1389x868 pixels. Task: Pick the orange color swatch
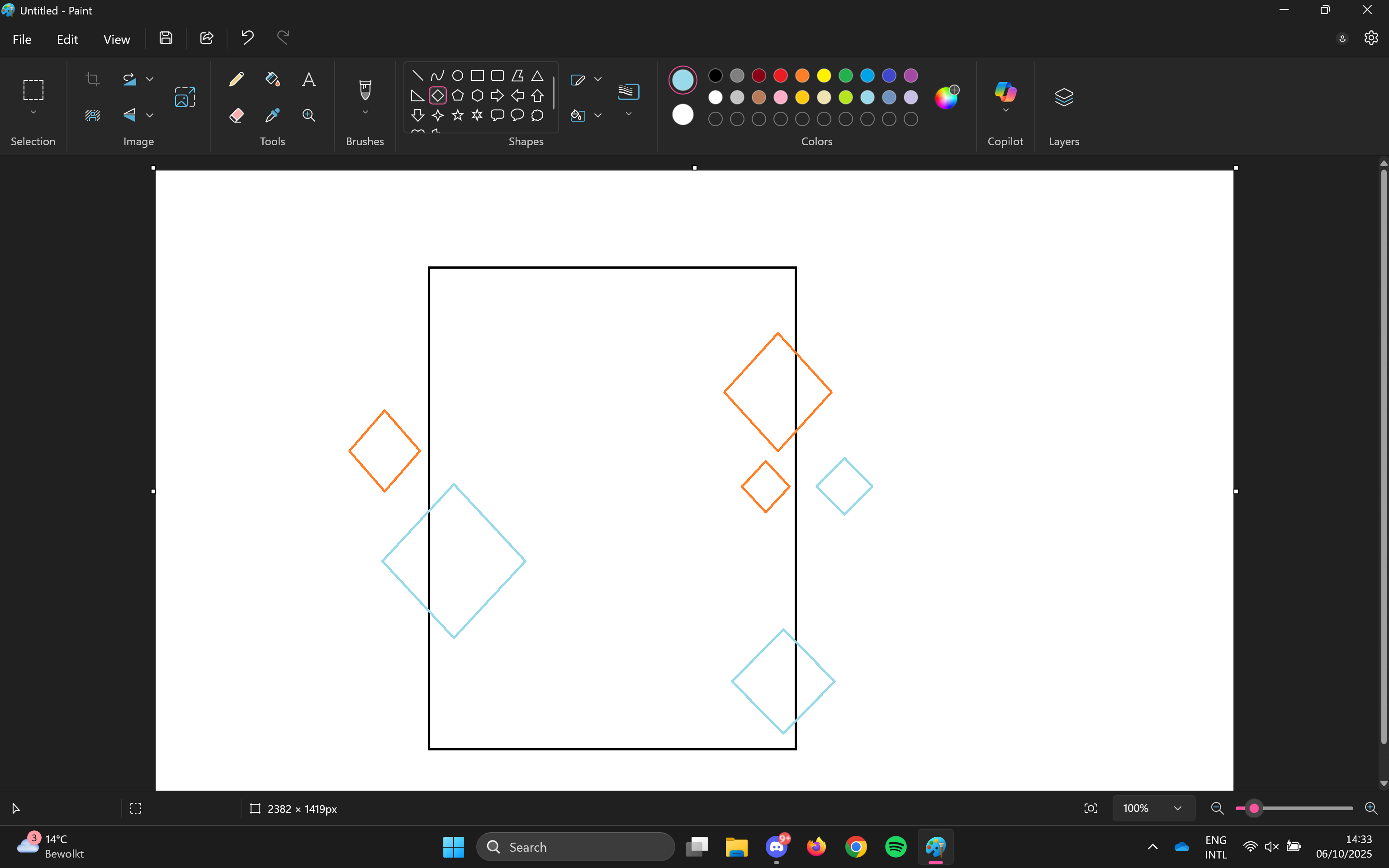802,75
